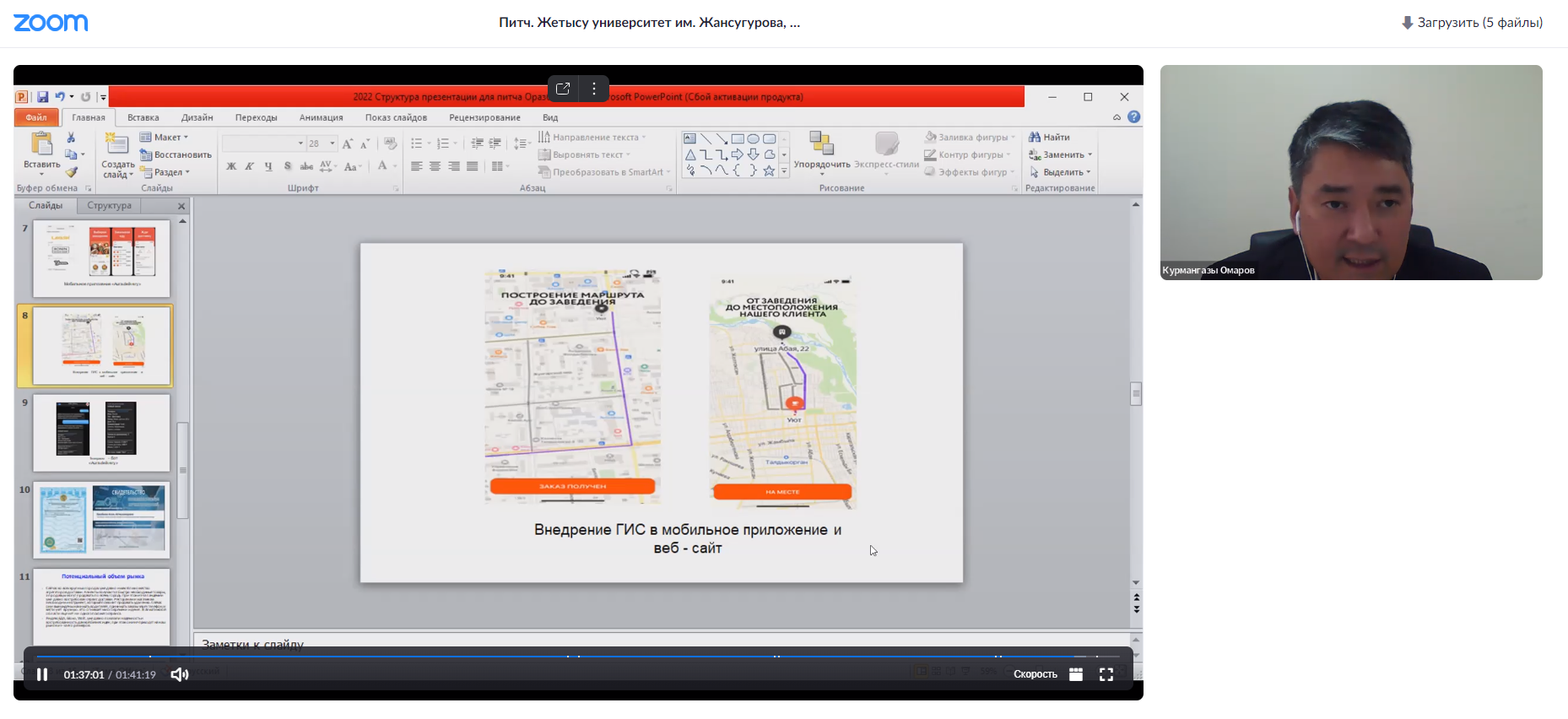Open the Структура outline tab

[109, 205]
